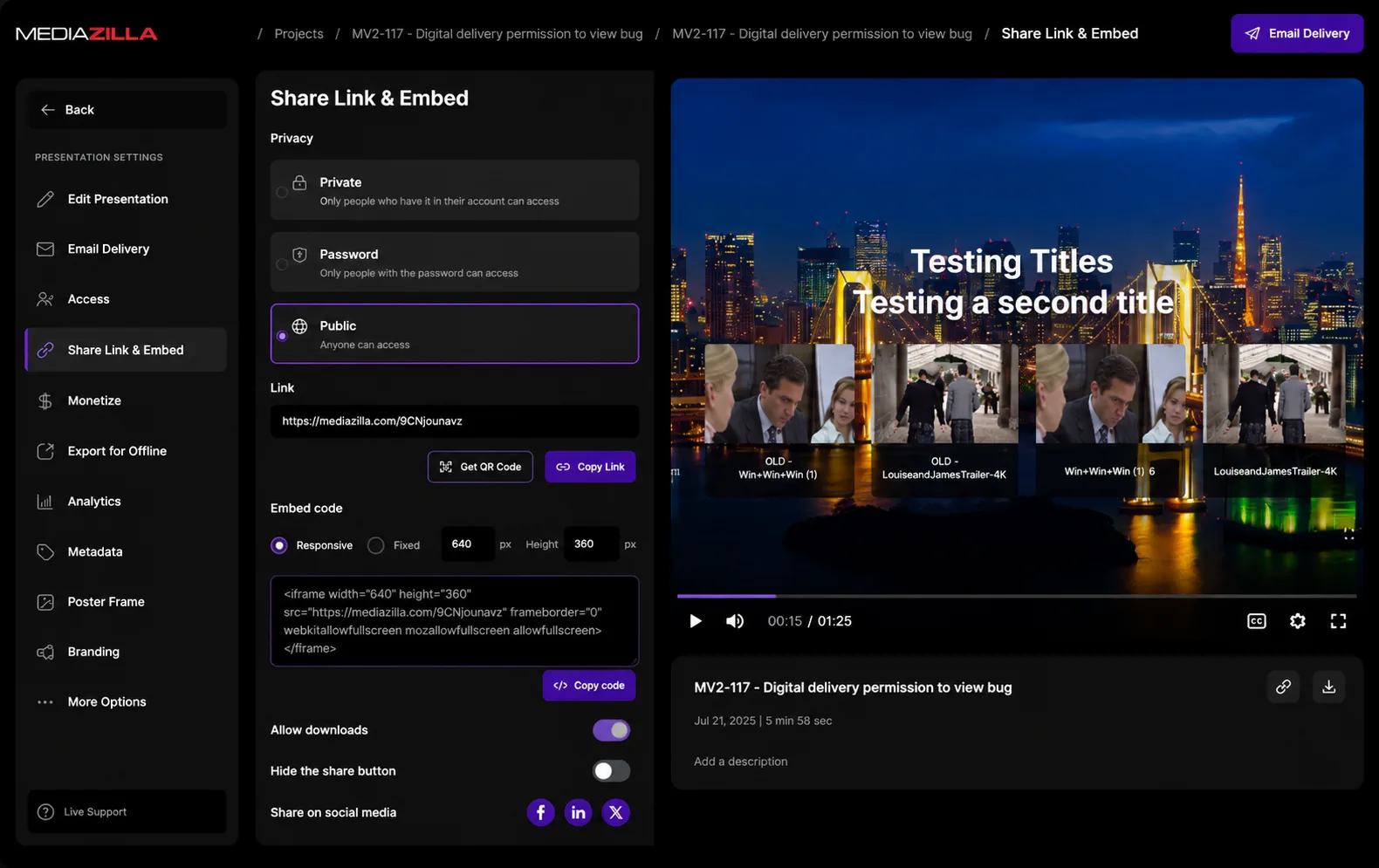Mute the video volume
The image size is (1379, 868).
point(735,621)
